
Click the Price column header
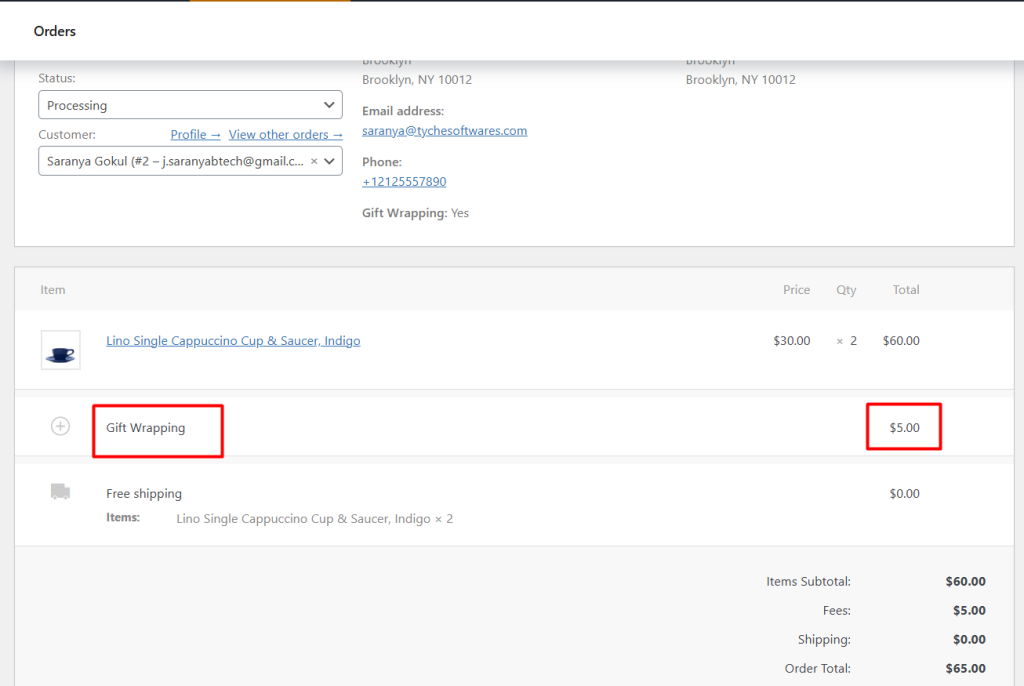(796, 289)
